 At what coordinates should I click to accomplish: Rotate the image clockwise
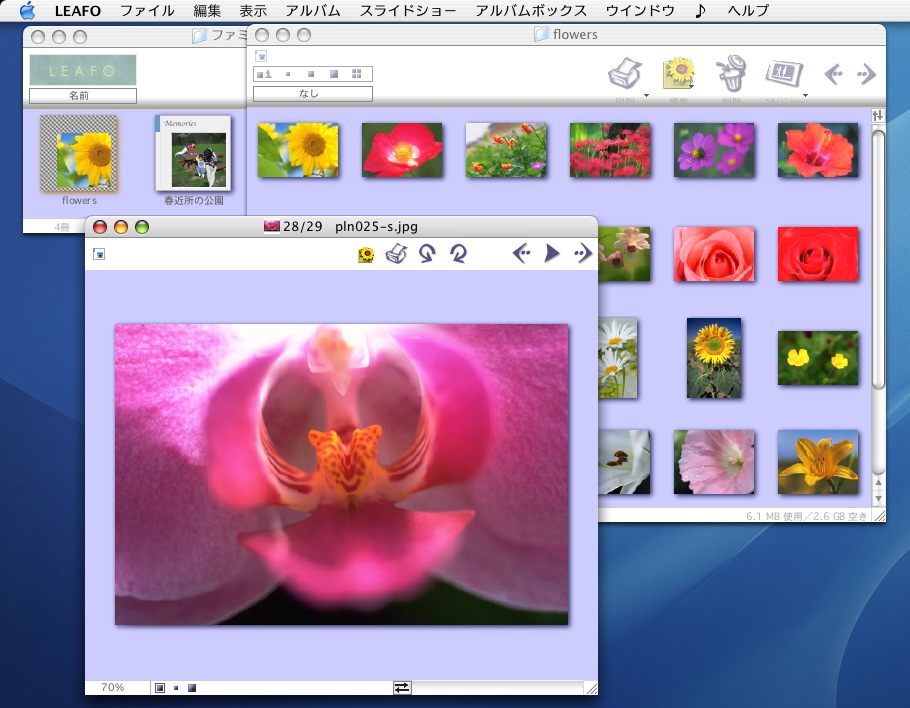pos(457,254)
